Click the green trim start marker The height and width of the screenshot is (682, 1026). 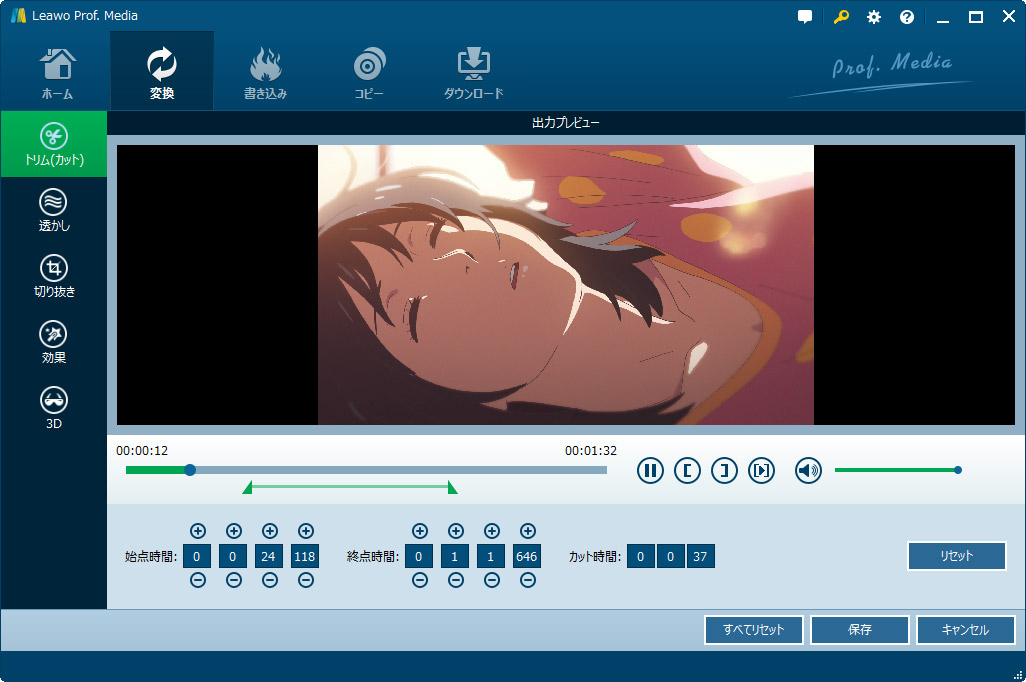tap(247, 488)
